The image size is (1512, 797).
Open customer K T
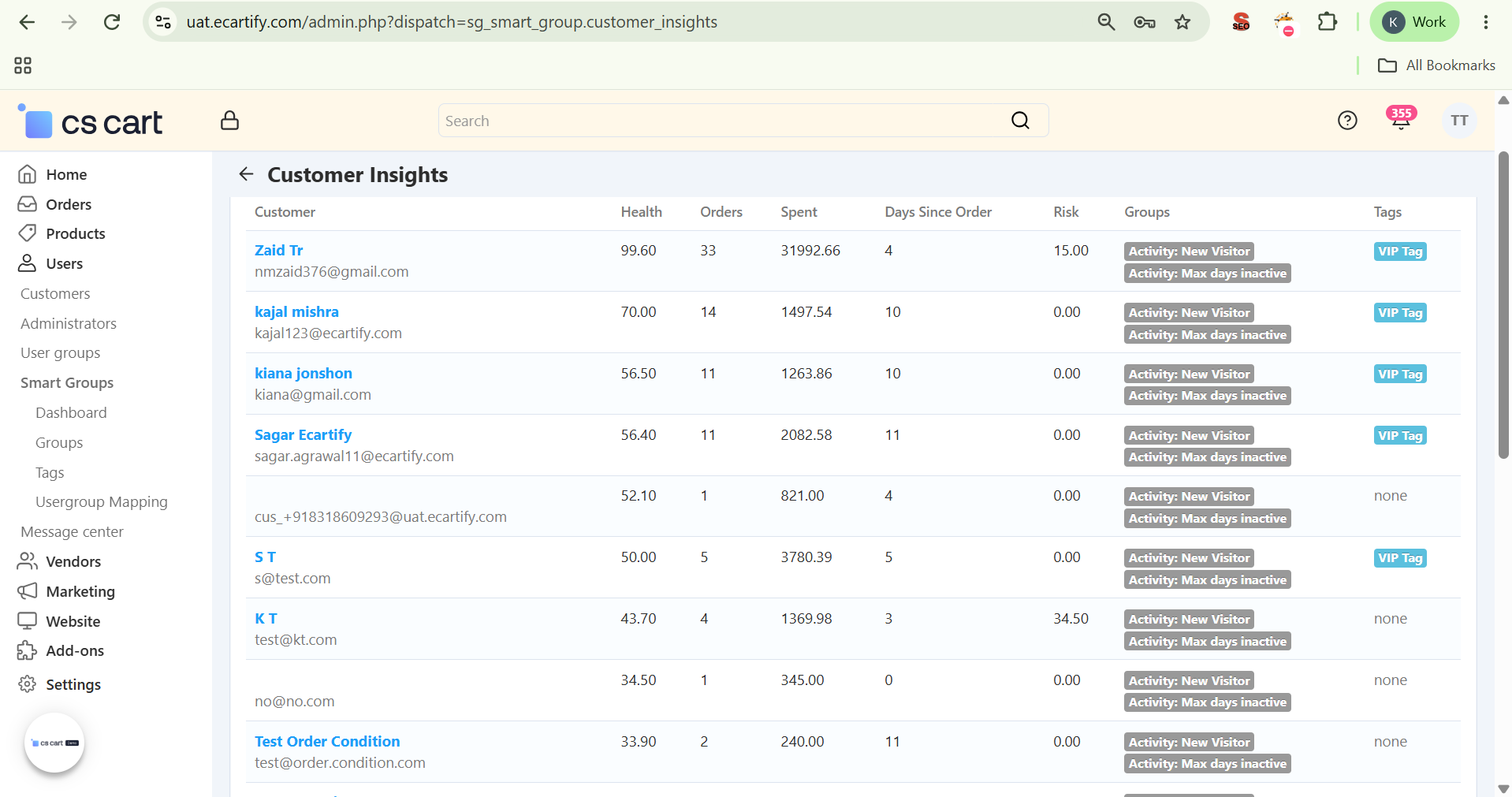(266, 618)
